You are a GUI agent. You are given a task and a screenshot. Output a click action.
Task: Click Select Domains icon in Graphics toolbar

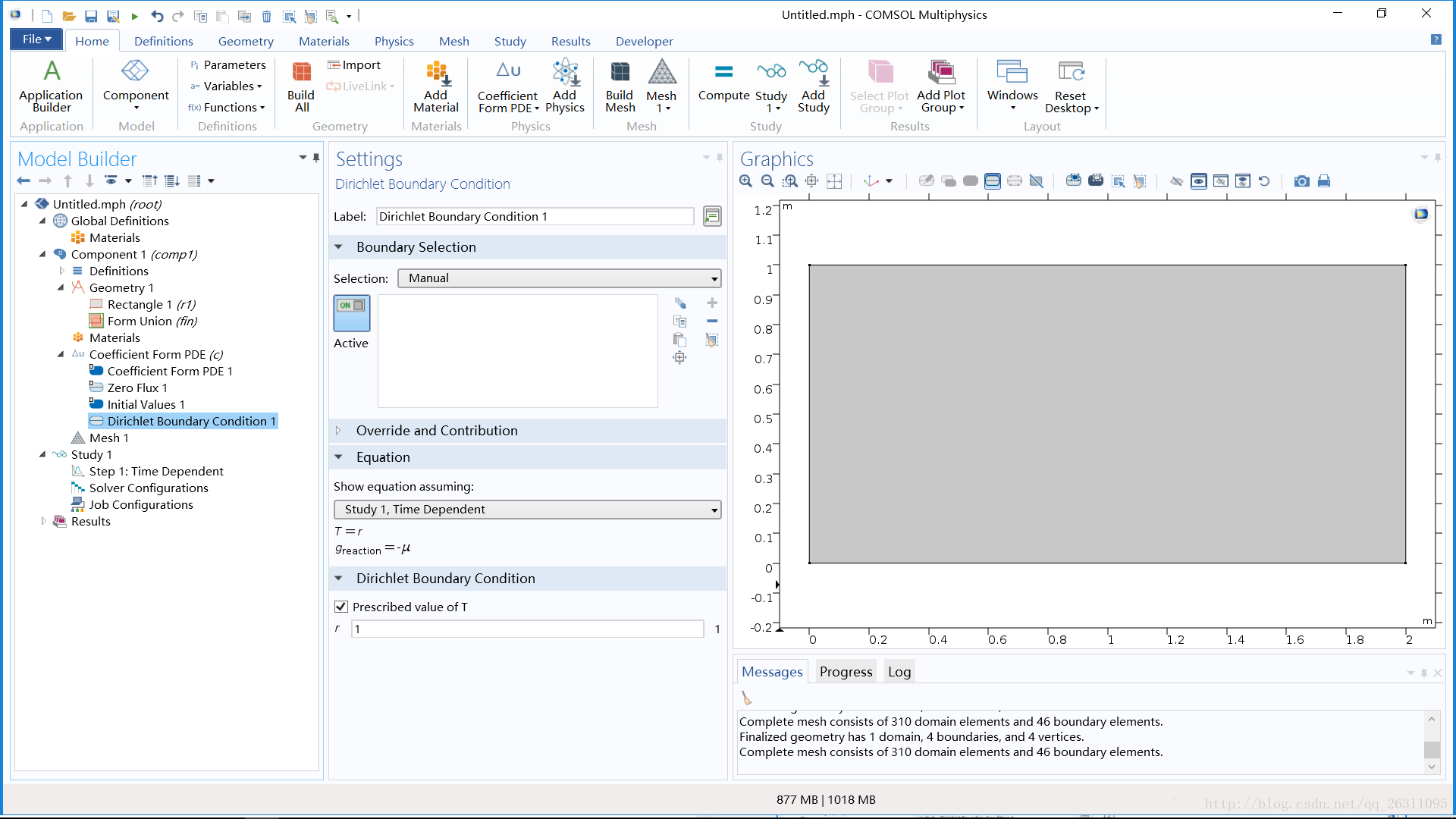pos(971,181)
